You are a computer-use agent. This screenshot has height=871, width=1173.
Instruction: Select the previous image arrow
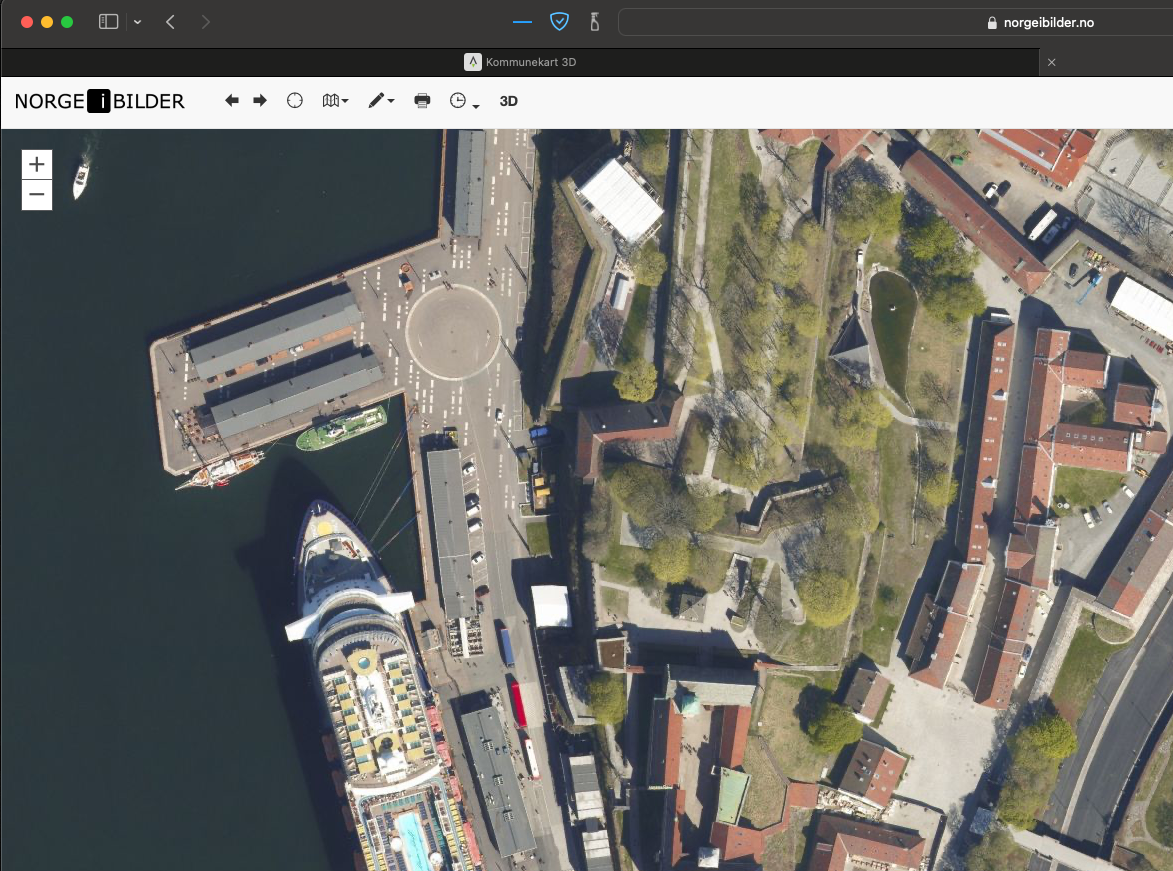pos(233,100)
